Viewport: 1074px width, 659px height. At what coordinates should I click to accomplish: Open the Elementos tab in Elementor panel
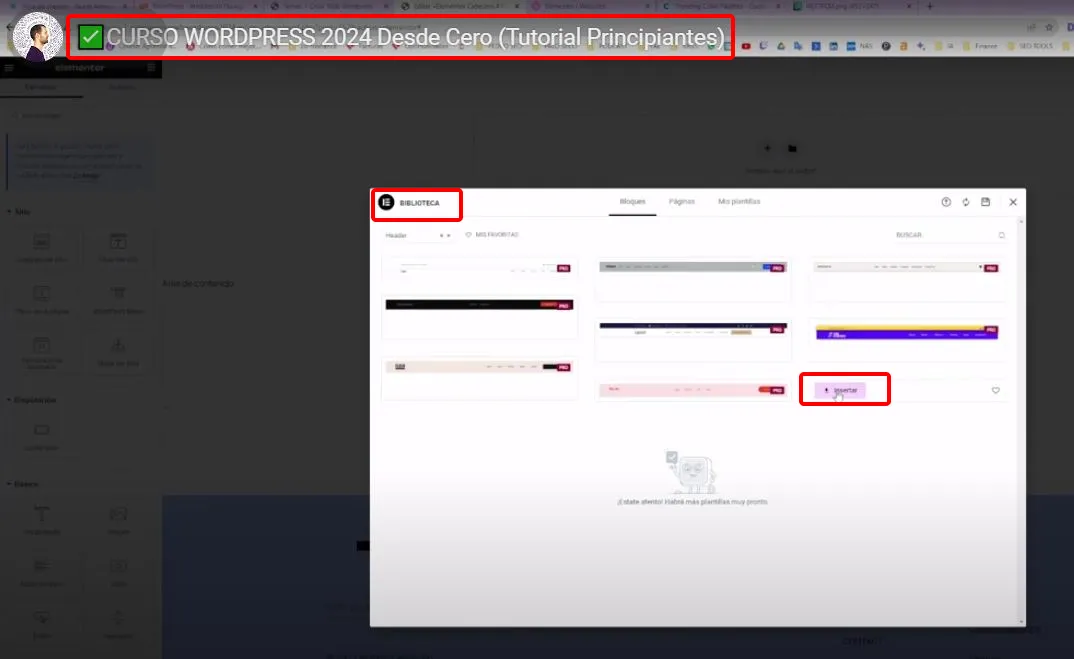pos(41,88)
